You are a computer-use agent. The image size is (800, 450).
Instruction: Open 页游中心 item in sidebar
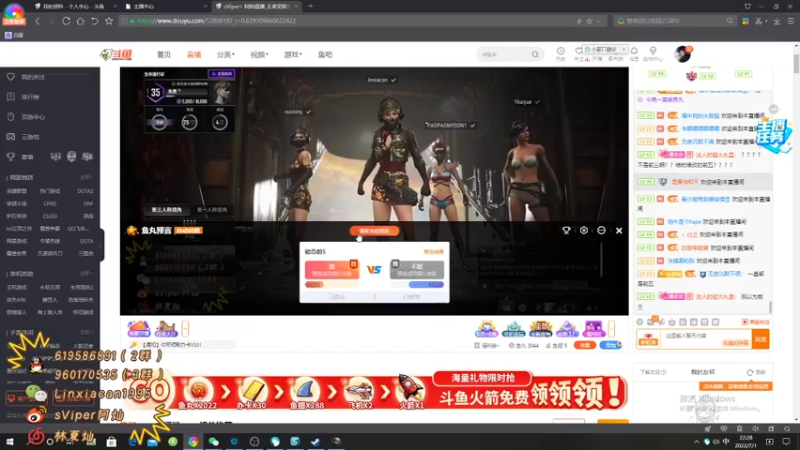26,117
